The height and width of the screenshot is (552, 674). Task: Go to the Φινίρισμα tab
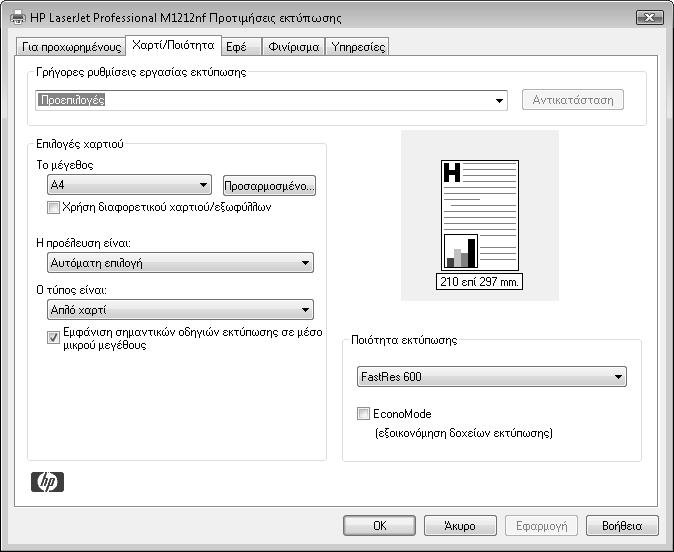click(x=294, y=47)
